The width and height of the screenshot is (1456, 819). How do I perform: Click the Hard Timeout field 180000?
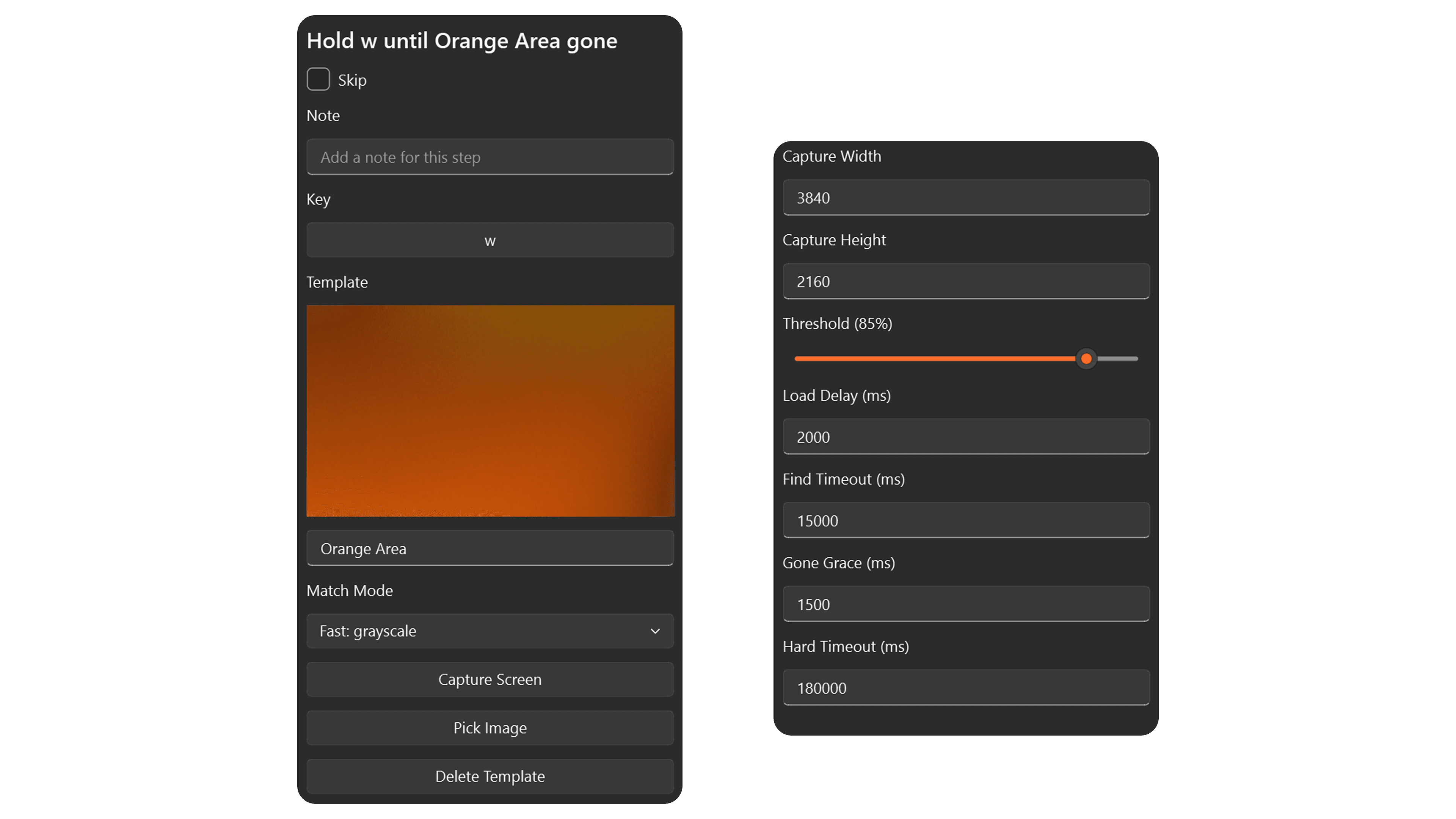pos(966,687)
